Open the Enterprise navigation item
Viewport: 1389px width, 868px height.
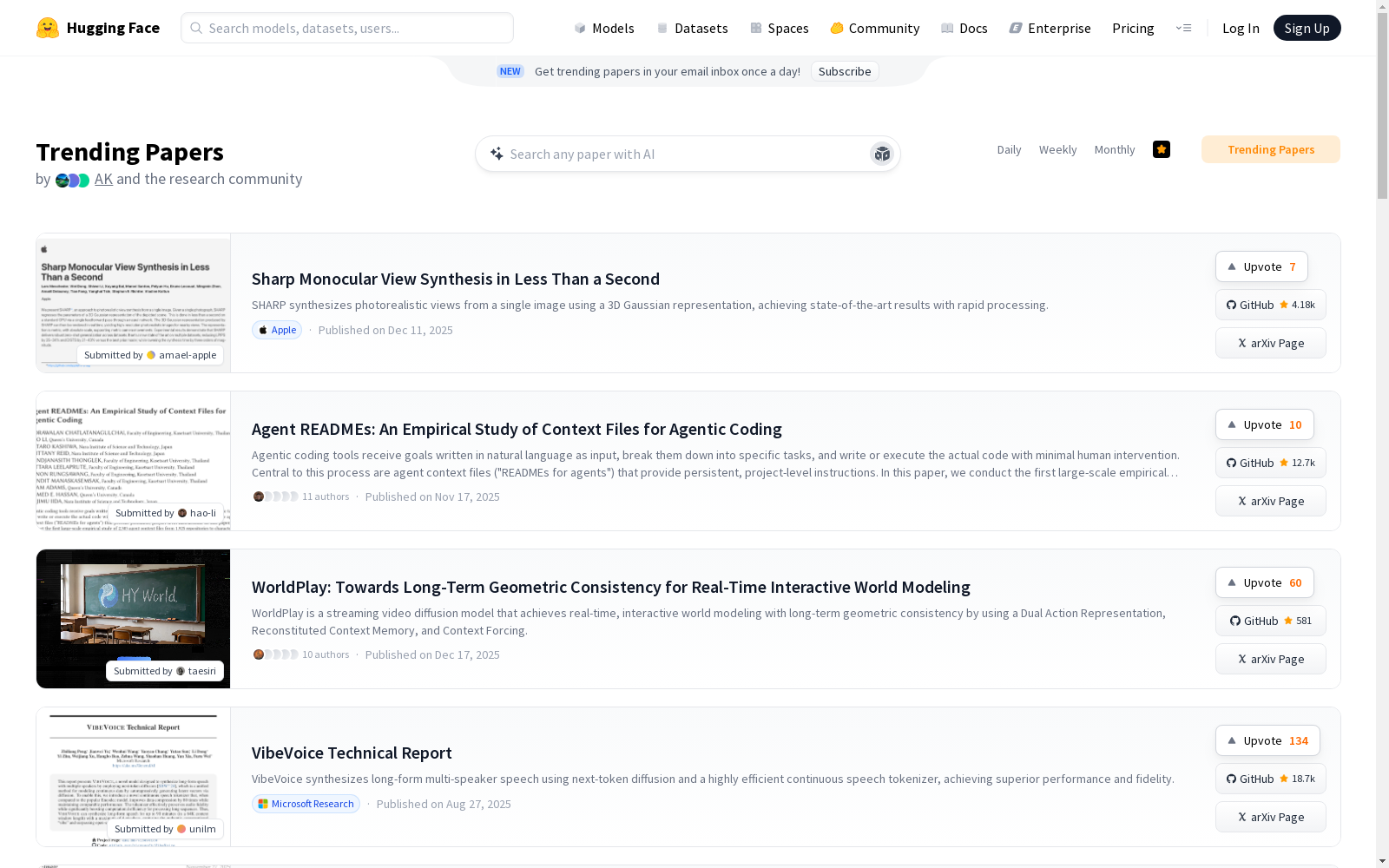(x=1050, y=28)
